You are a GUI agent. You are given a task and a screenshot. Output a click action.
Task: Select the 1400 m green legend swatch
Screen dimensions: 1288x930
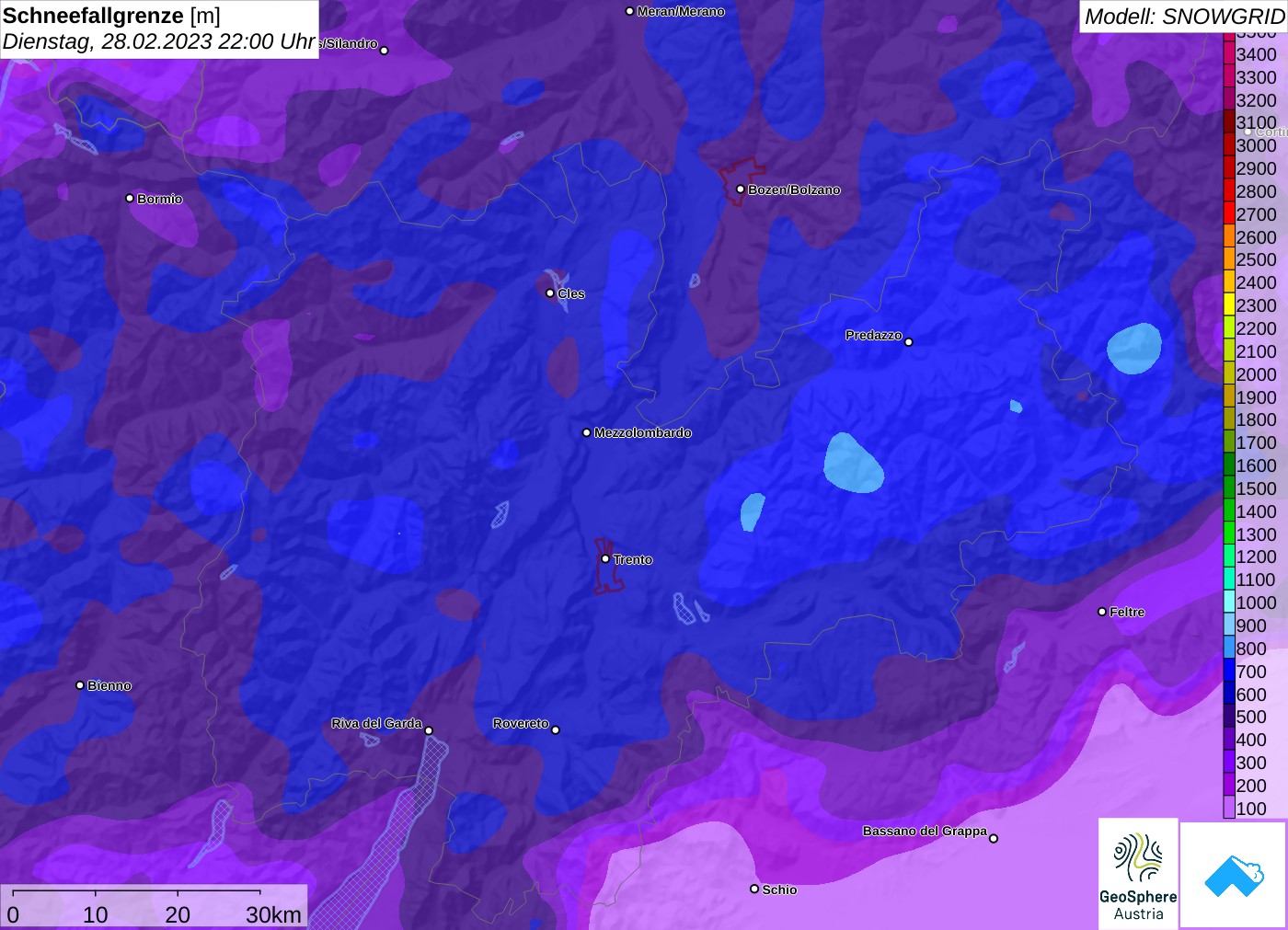tap(1229, 511)
